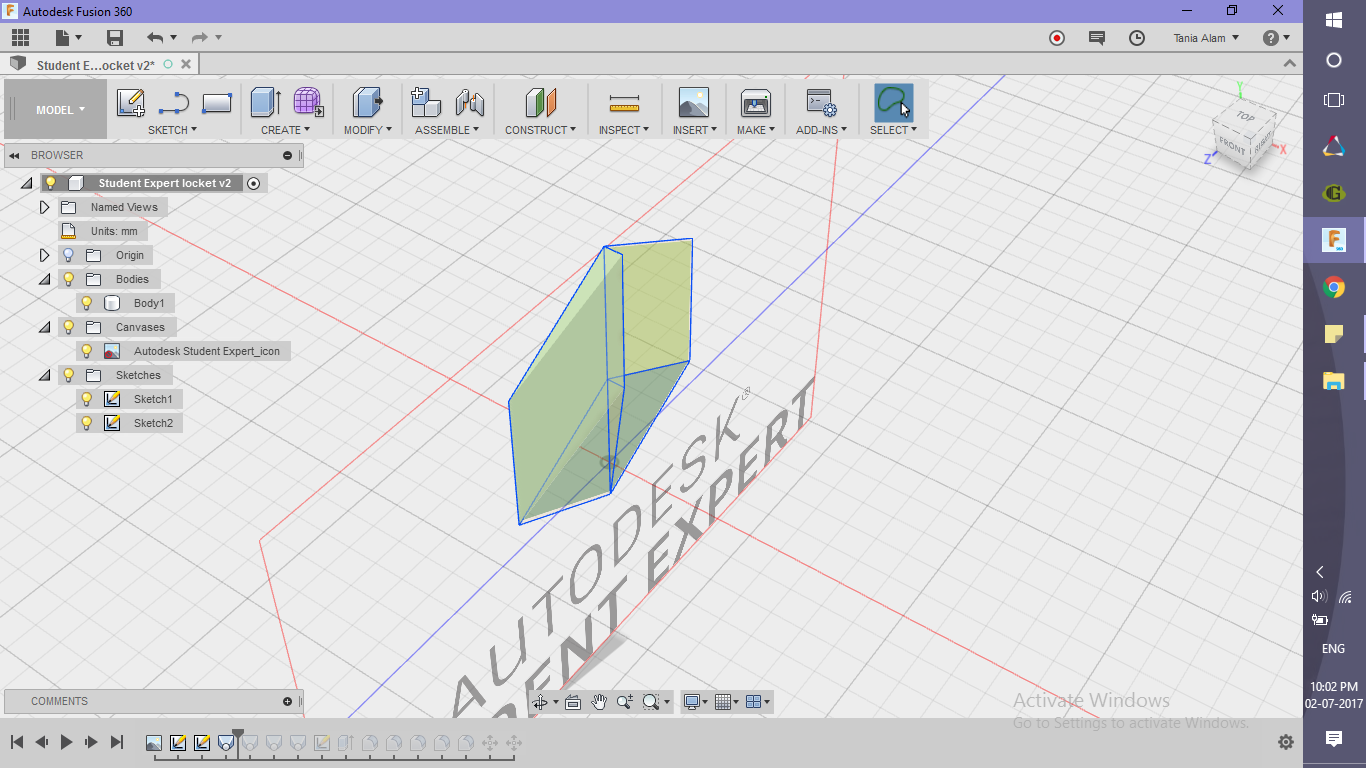
Task: Click the red record button icon
Action: pos(1057,38)
